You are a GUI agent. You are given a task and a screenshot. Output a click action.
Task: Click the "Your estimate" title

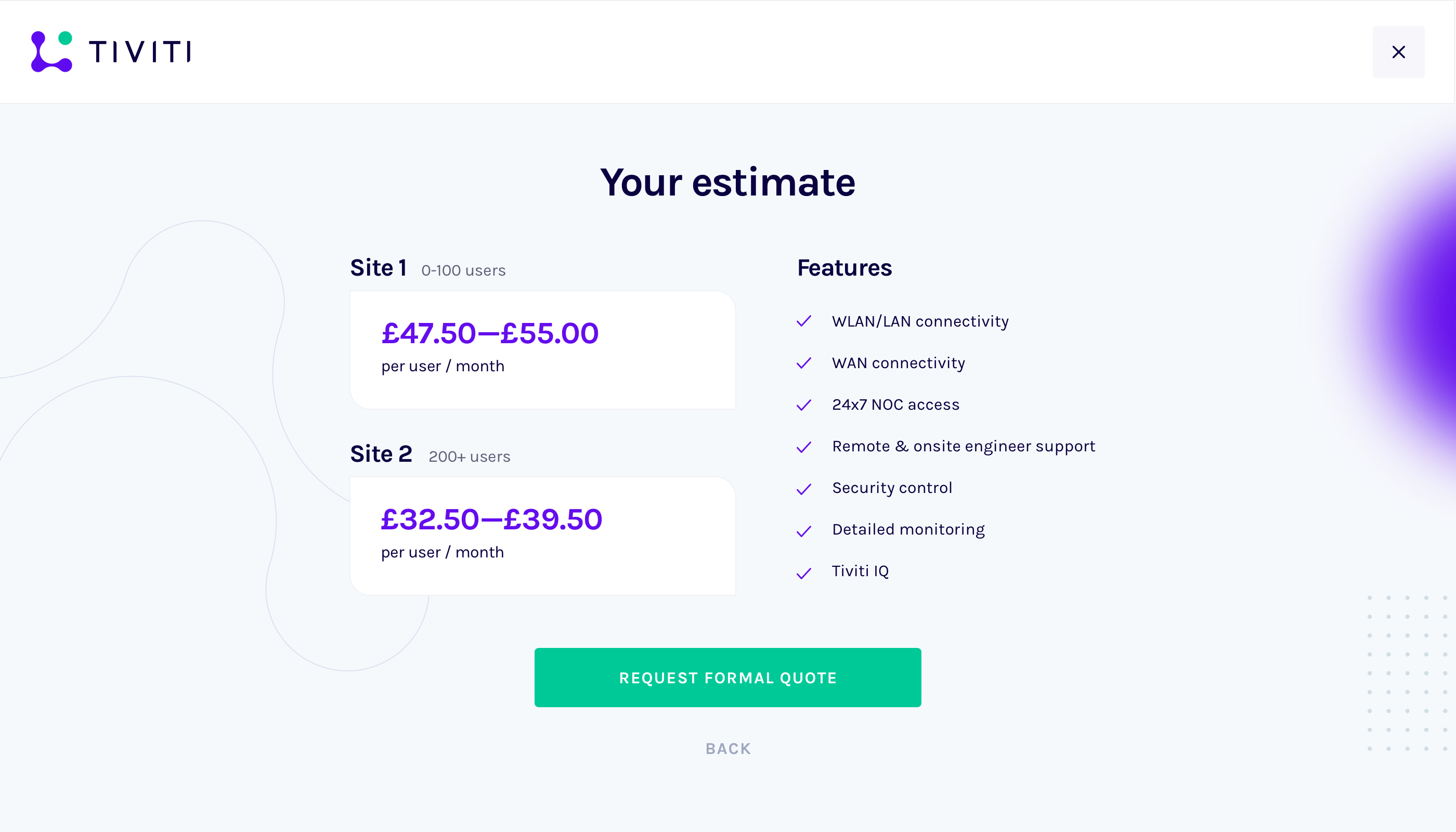(x=727, y=183)
